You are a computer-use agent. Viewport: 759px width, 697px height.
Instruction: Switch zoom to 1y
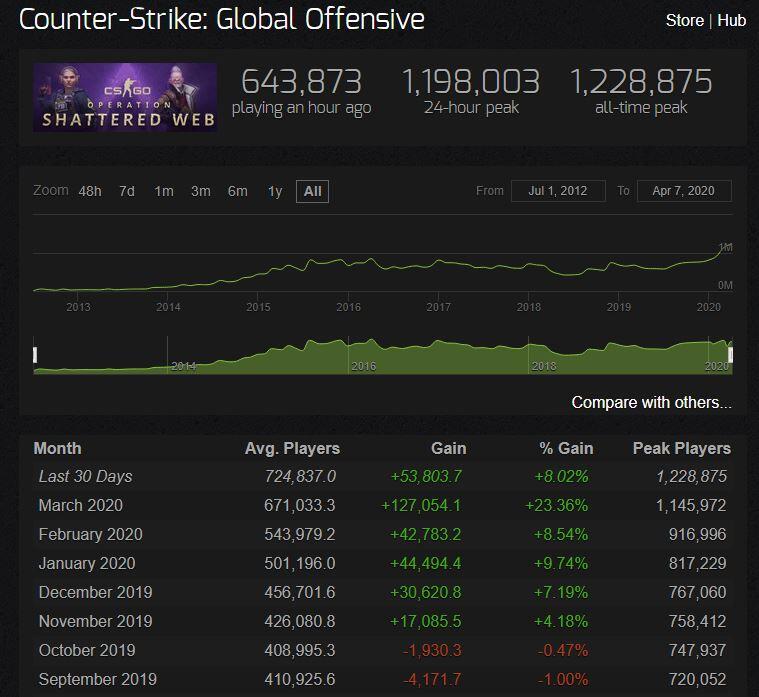(275, 191)
